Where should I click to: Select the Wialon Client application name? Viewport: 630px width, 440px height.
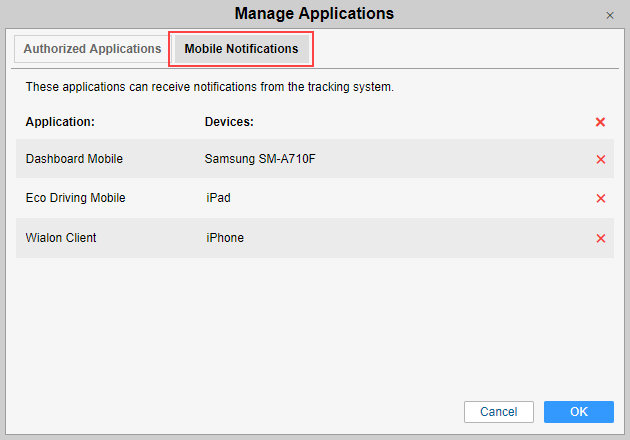[61, 237]
